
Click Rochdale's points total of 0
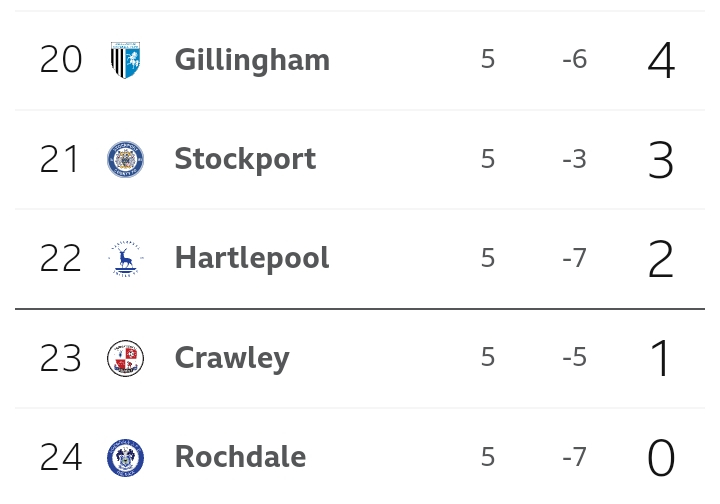coord(661,458)
